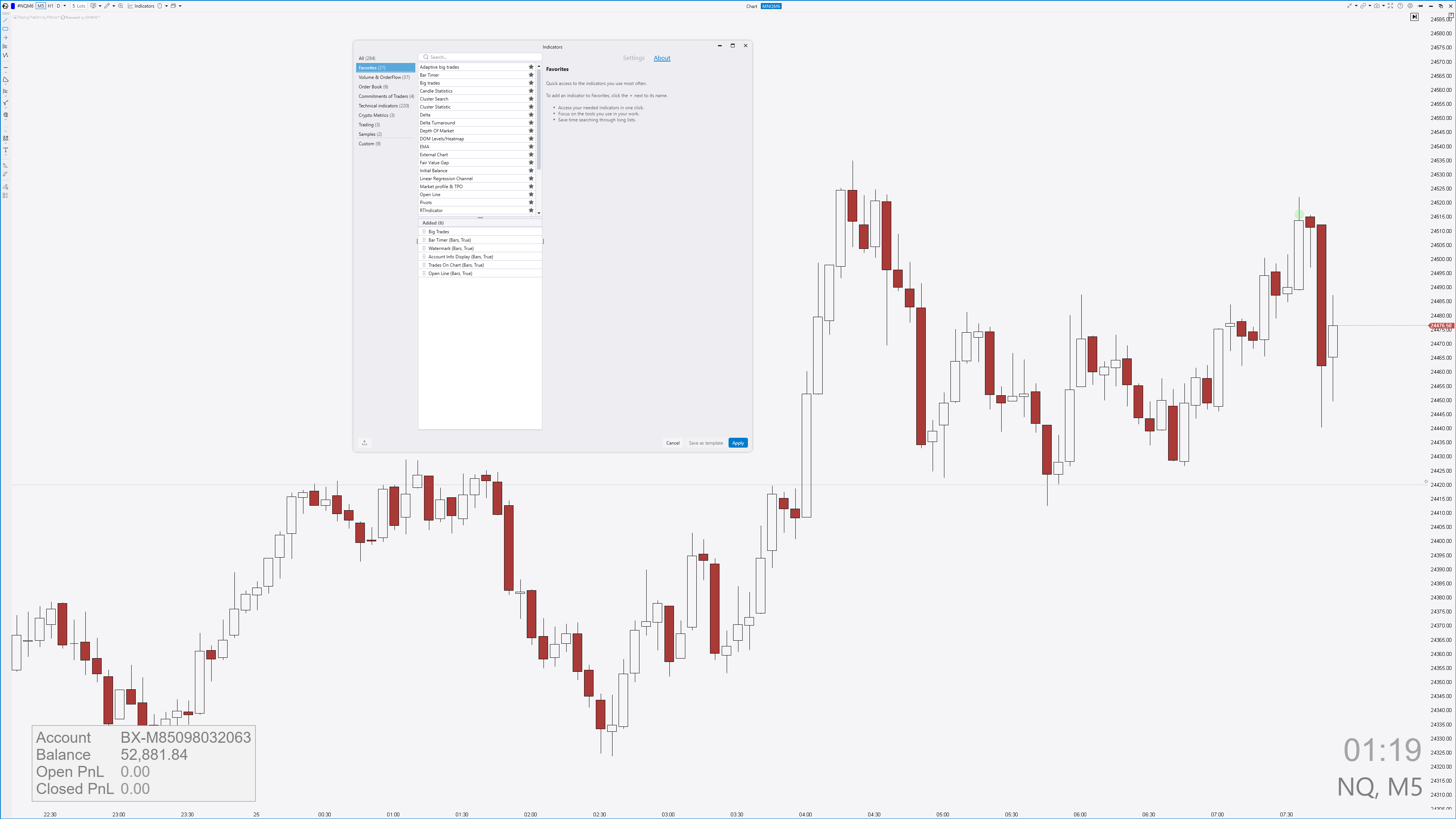Unfavorite Adaptive big trades star
This screenshot has height=819, width=1456.
(531, 67)
